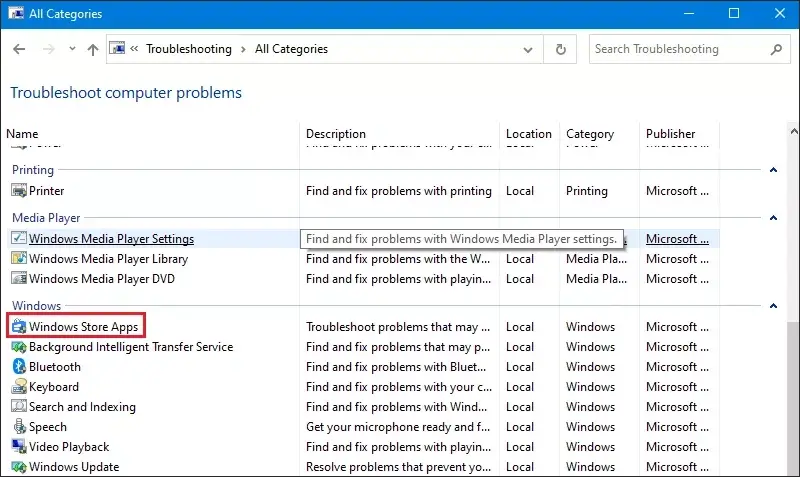
Task: Click the Search and Indexing icon
Action: pos(19,407)
